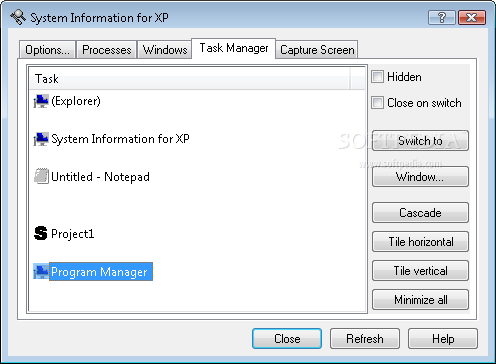Viewport: 496px width, 364px height.
Task: Click the Project1 S-shaped icon
Action: (41, 233)
